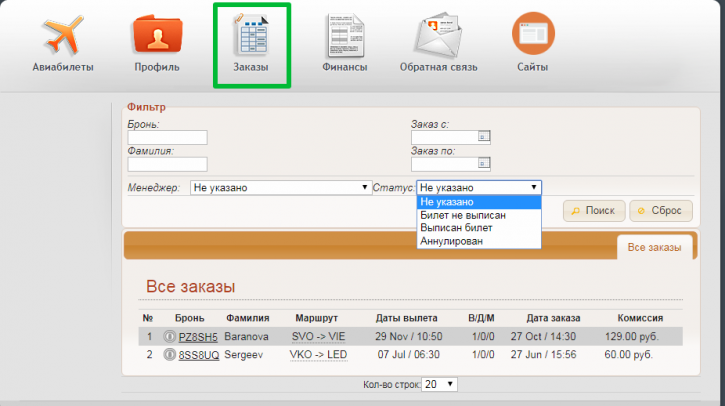The image size is (725, 406).
Task: Click the Дата заказа column header
Action: 553,318
